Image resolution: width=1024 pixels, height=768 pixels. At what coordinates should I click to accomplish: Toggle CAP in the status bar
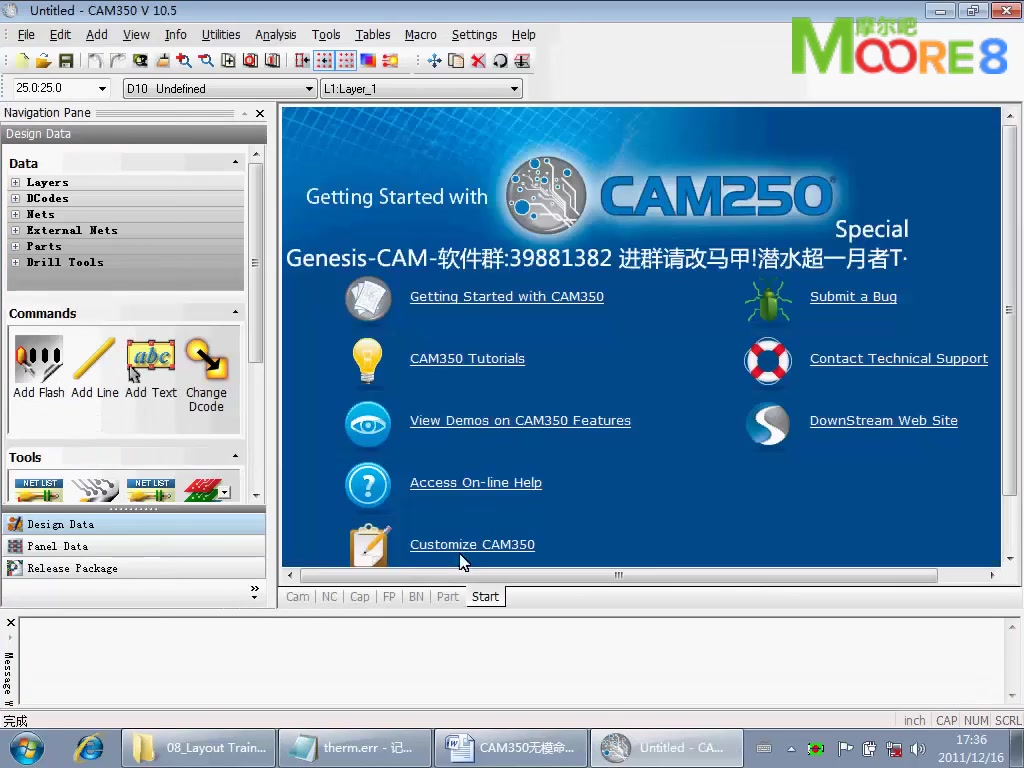click(946, 720)
